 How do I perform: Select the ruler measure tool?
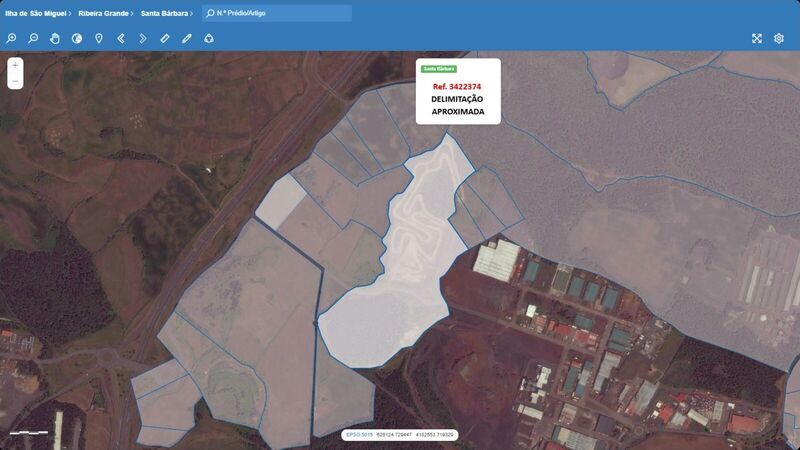165,38
